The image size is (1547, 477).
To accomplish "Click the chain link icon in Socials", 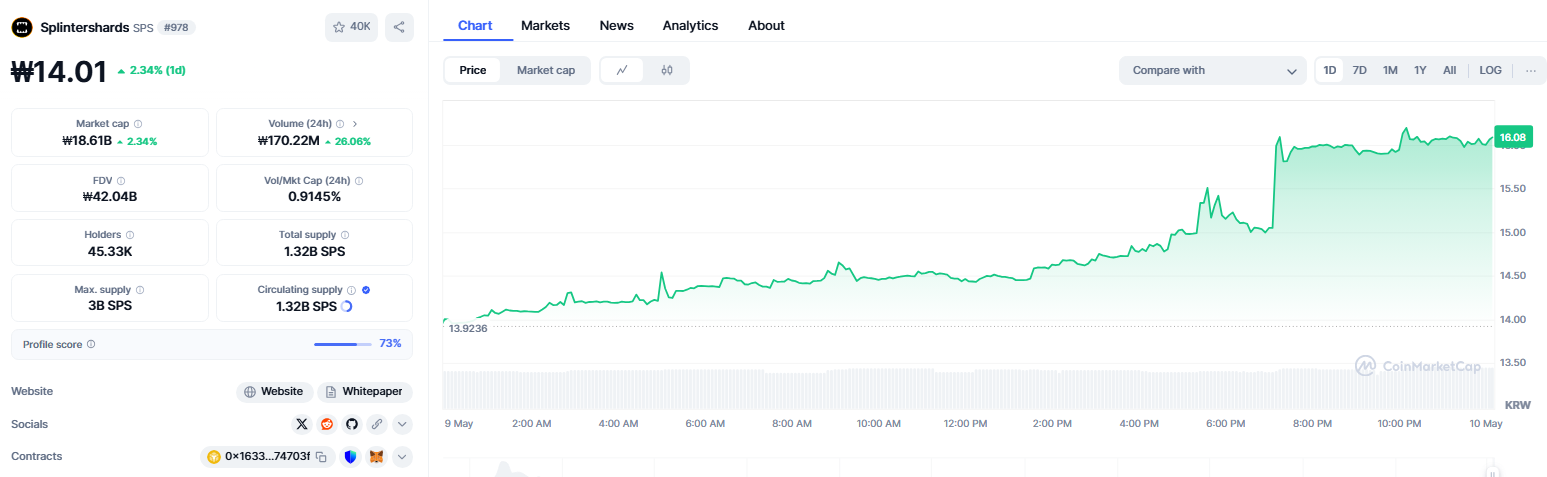I will click(x=376, y=424).
